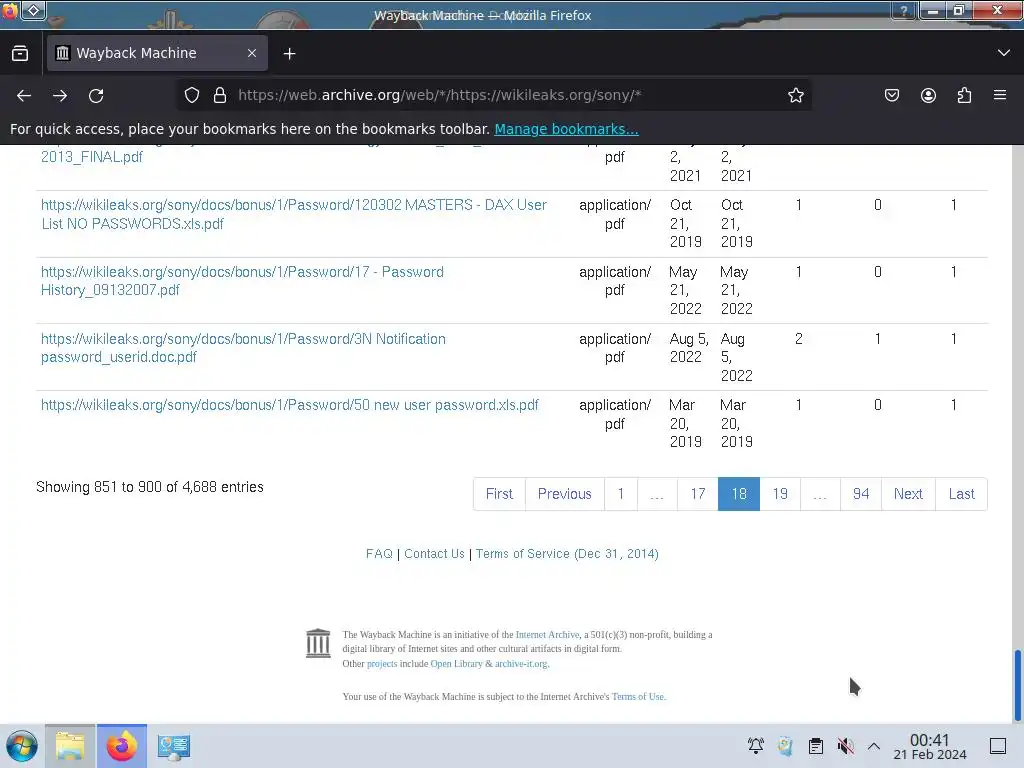
Task: Open the Internet Archive text link
Action: [x=547, y=635]
